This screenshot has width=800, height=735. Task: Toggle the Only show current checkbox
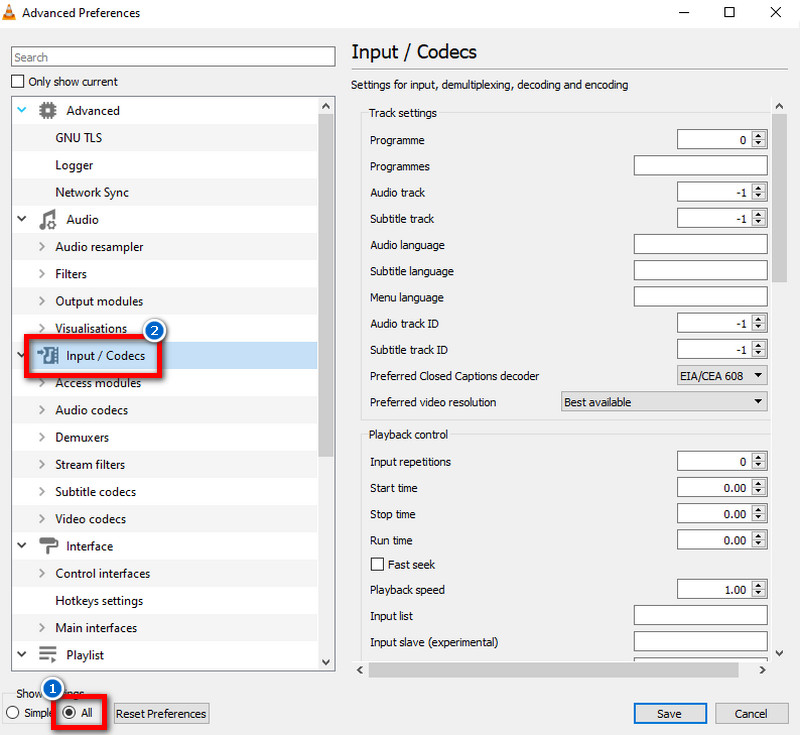pyautogui.click(x=18, y=82)
